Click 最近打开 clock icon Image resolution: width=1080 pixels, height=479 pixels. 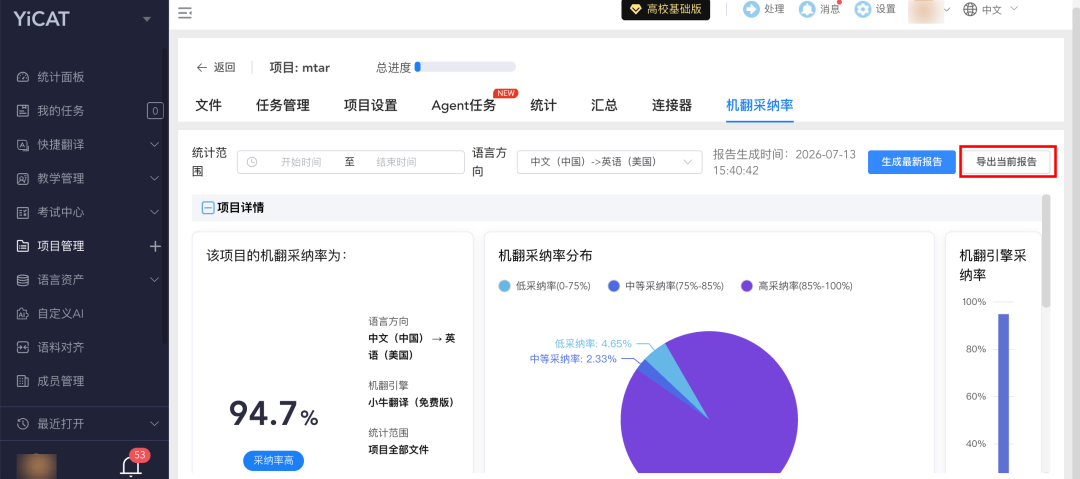coord(23,423)
